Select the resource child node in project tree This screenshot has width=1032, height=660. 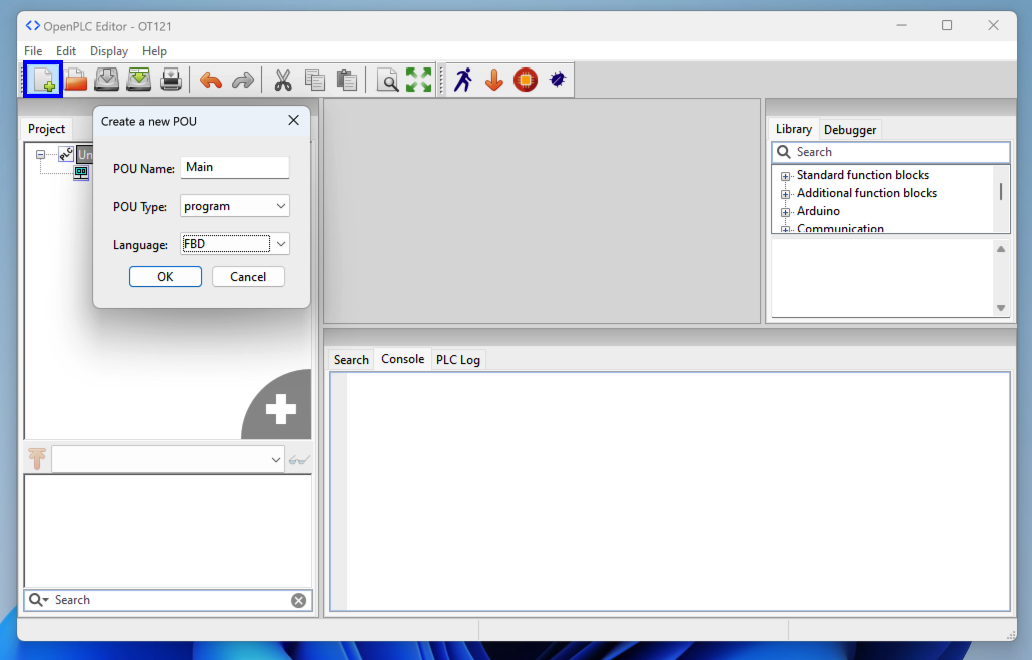coord(81,172)
